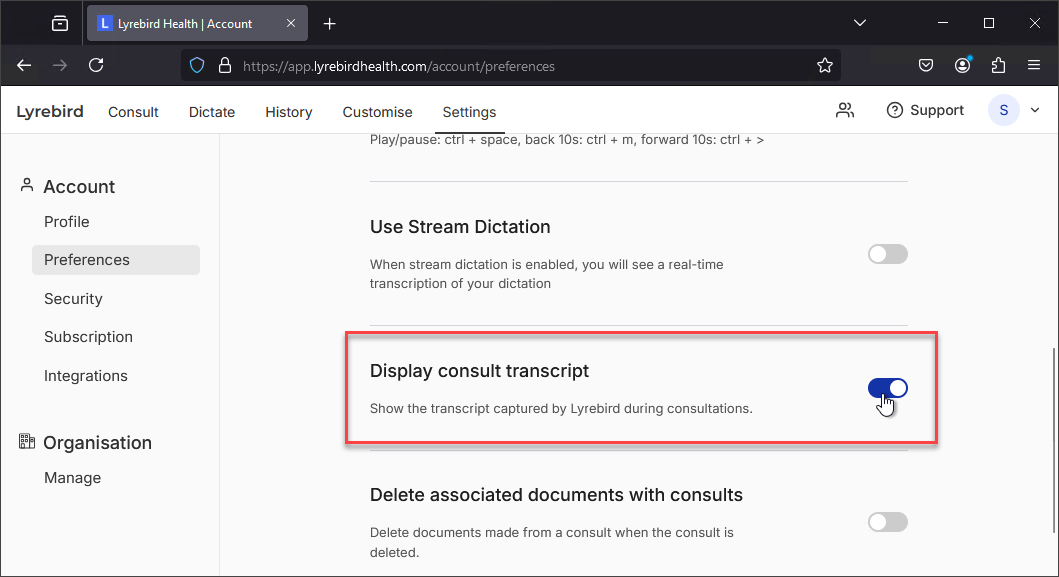Open the list all tabs dropdown arrow
The width and height of the screenshot is (1059, 577).
(860, 23)
